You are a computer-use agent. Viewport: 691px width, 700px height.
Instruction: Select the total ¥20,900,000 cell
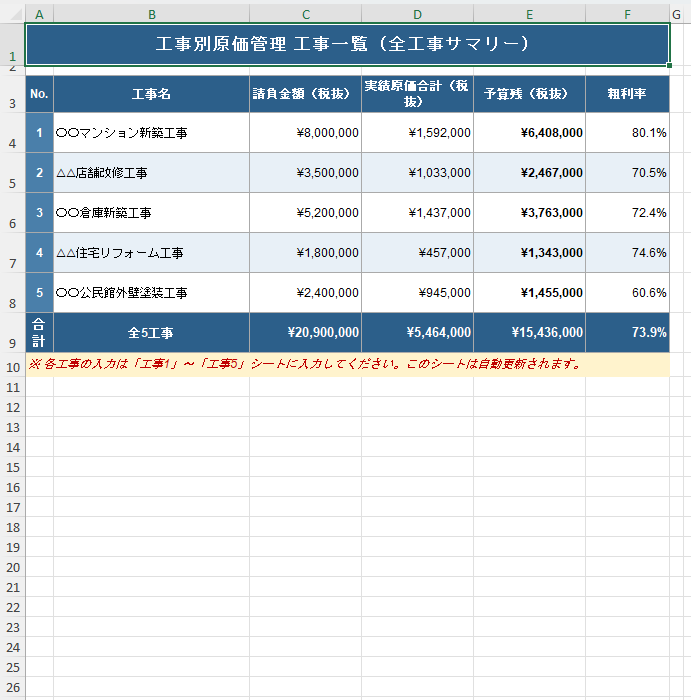(x=305, y=333)
